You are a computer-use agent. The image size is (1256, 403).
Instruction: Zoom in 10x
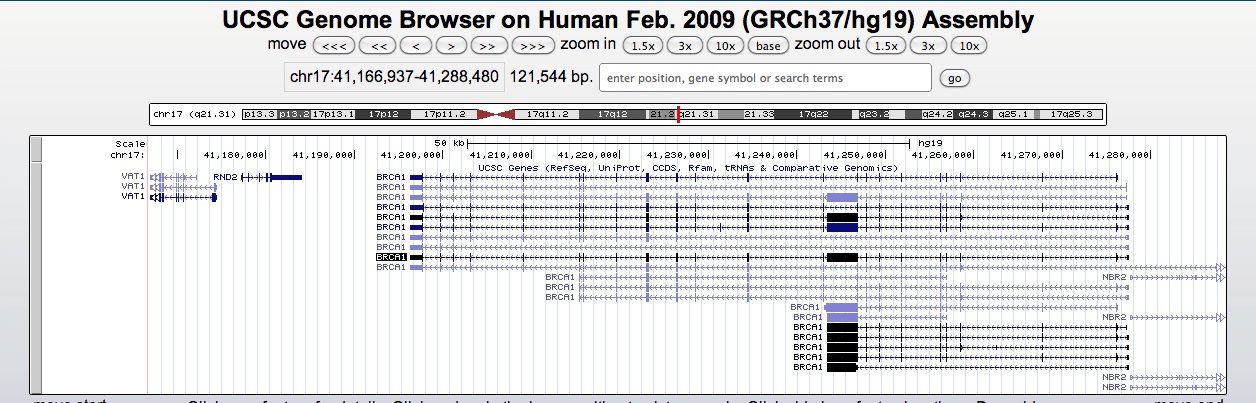pos(725,46)
